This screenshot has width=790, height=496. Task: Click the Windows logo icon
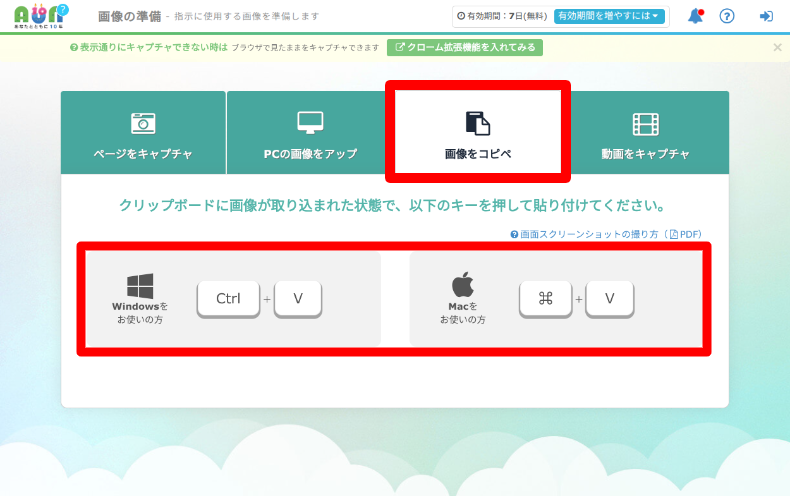click(x=140, y=286)
